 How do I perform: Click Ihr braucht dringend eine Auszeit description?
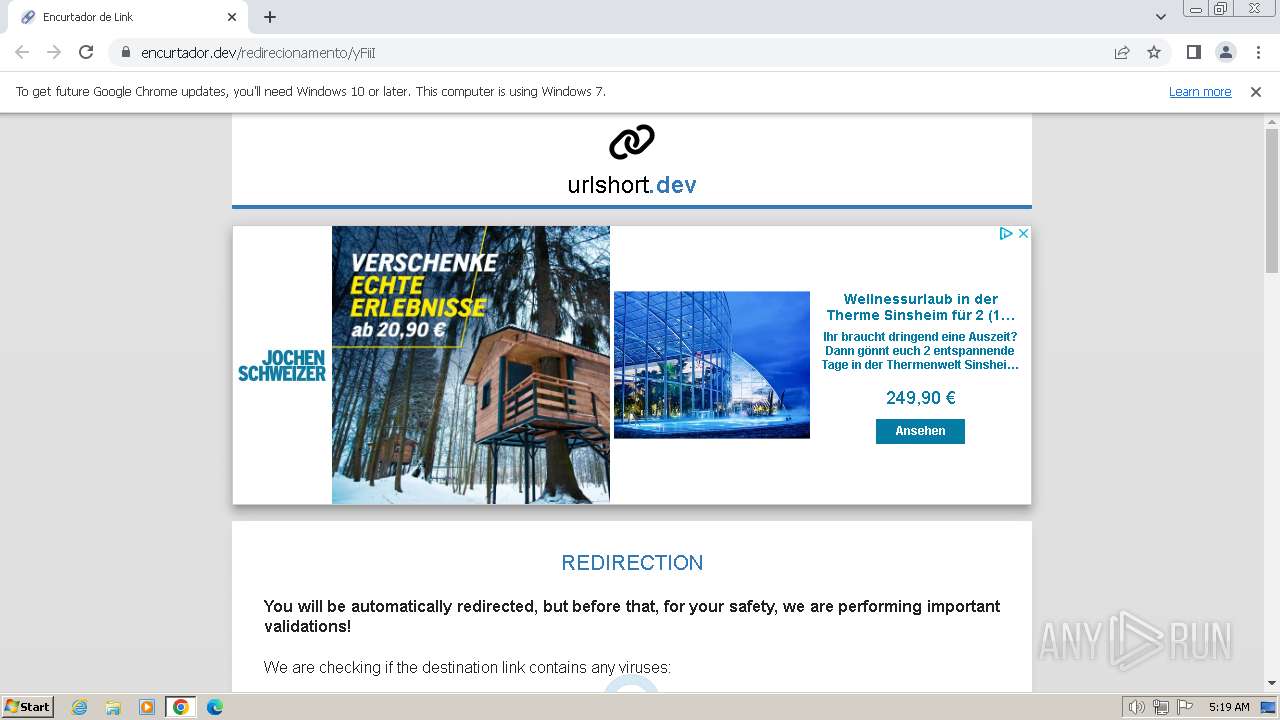(921, 351)
